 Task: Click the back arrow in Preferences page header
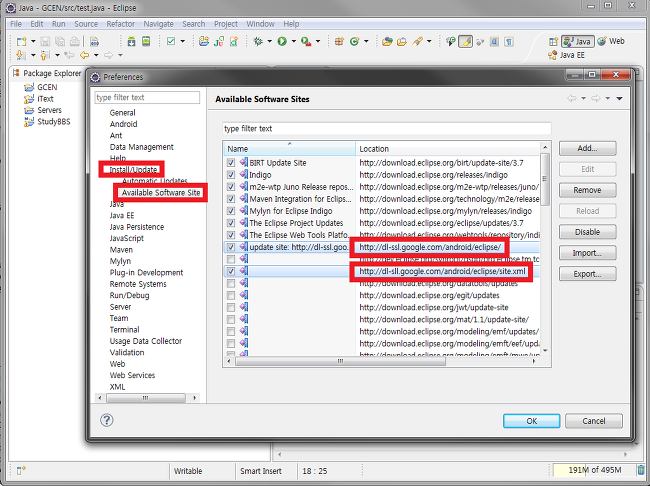[572, 98]
